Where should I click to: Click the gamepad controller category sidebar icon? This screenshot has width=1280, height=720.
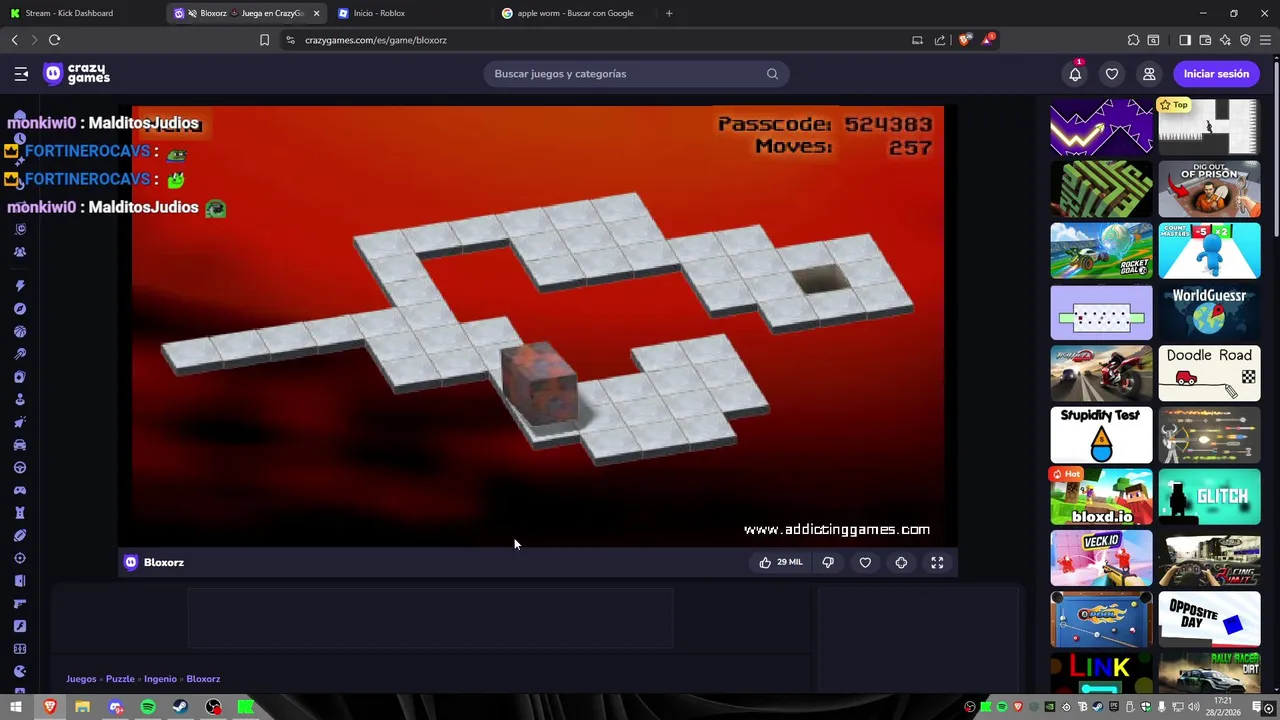pos(20,490)
